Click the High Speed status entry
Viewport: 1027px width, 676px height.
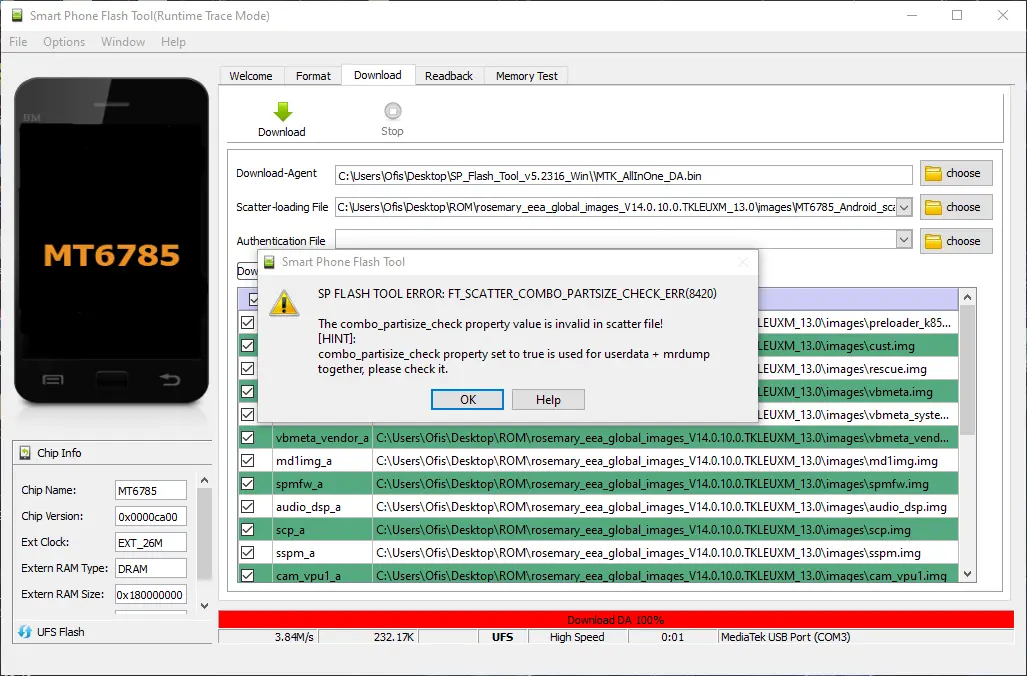click(577, 637)
